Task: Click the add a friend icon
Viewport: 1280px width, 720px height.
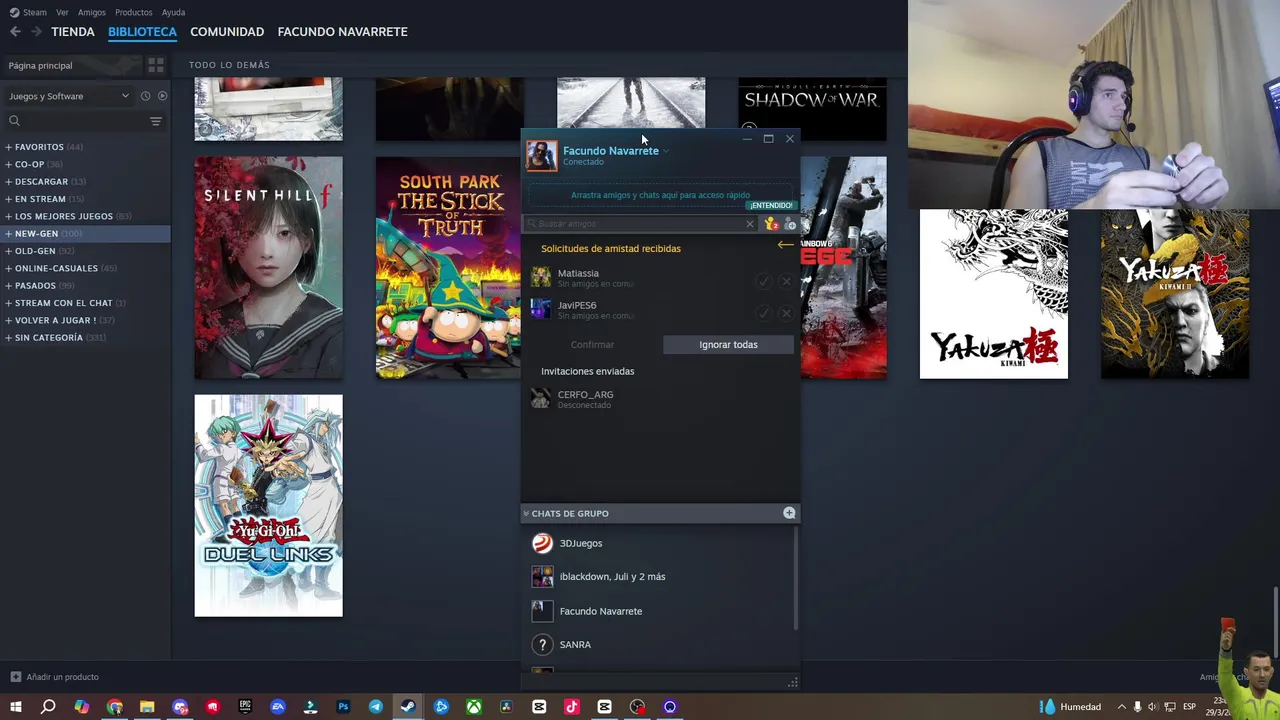Action: coord(790,224)
